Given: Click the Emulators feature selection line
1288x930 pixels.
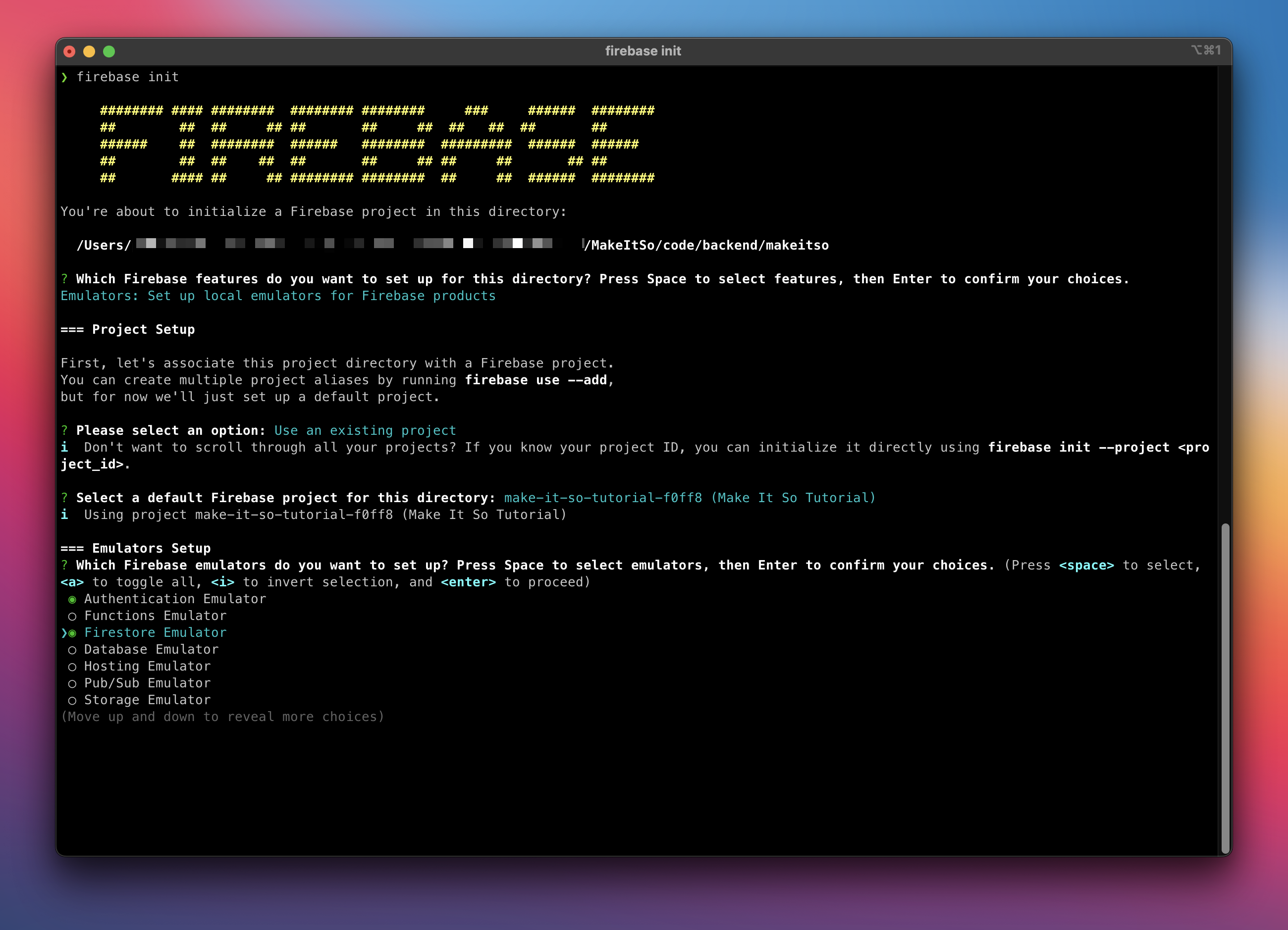Looking at the screenshot, I should coord(278,295).
